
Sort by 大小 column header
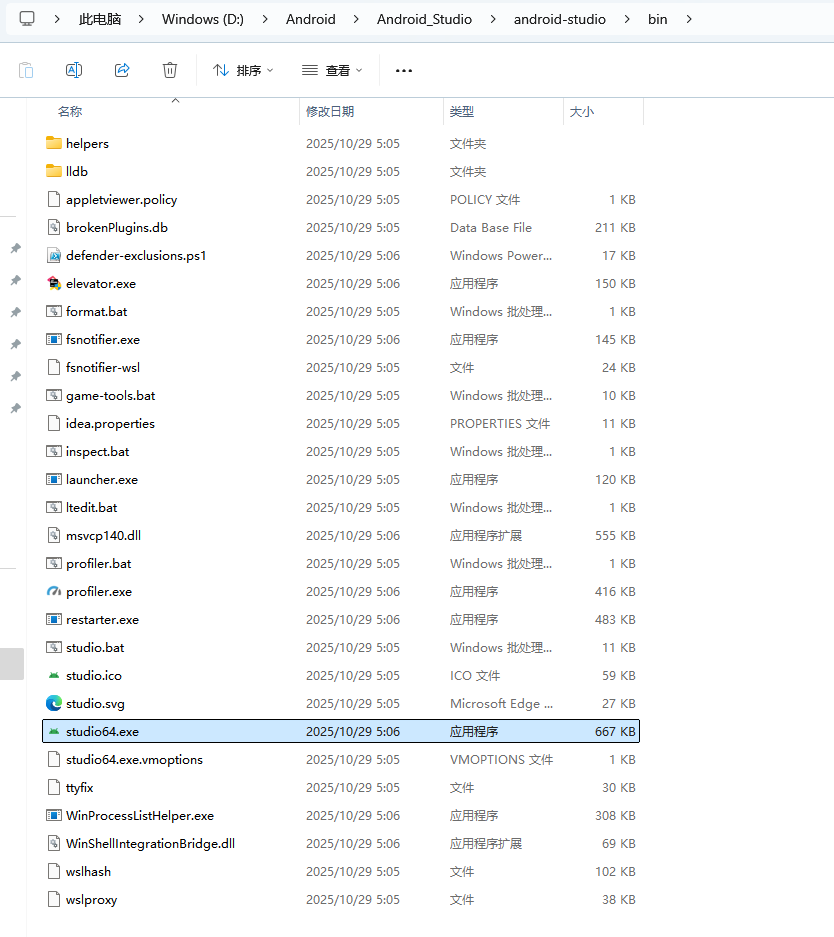coord(582,111)
